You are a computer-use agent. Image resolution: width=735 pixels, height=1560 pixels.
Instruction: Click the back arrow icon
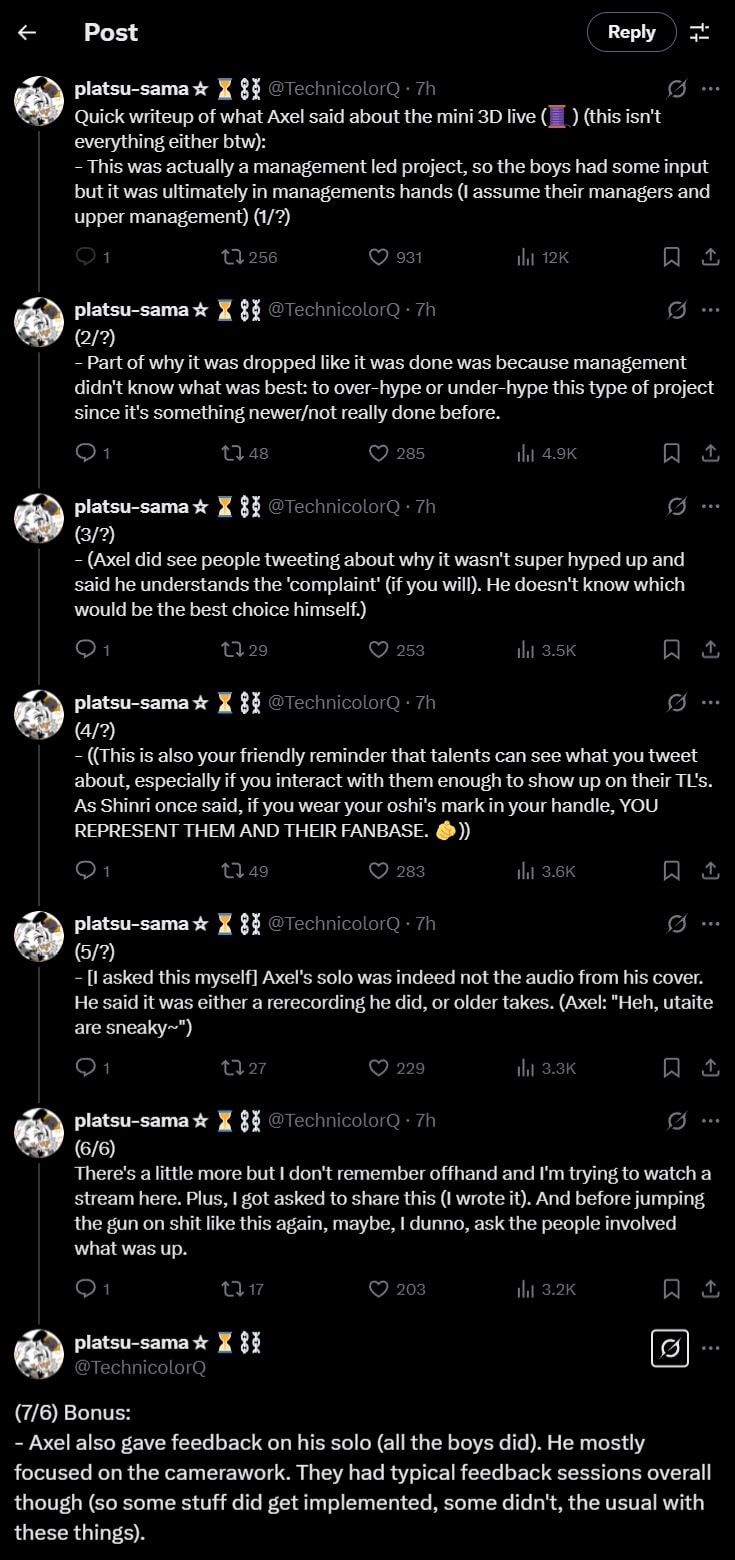pos(27,32)
